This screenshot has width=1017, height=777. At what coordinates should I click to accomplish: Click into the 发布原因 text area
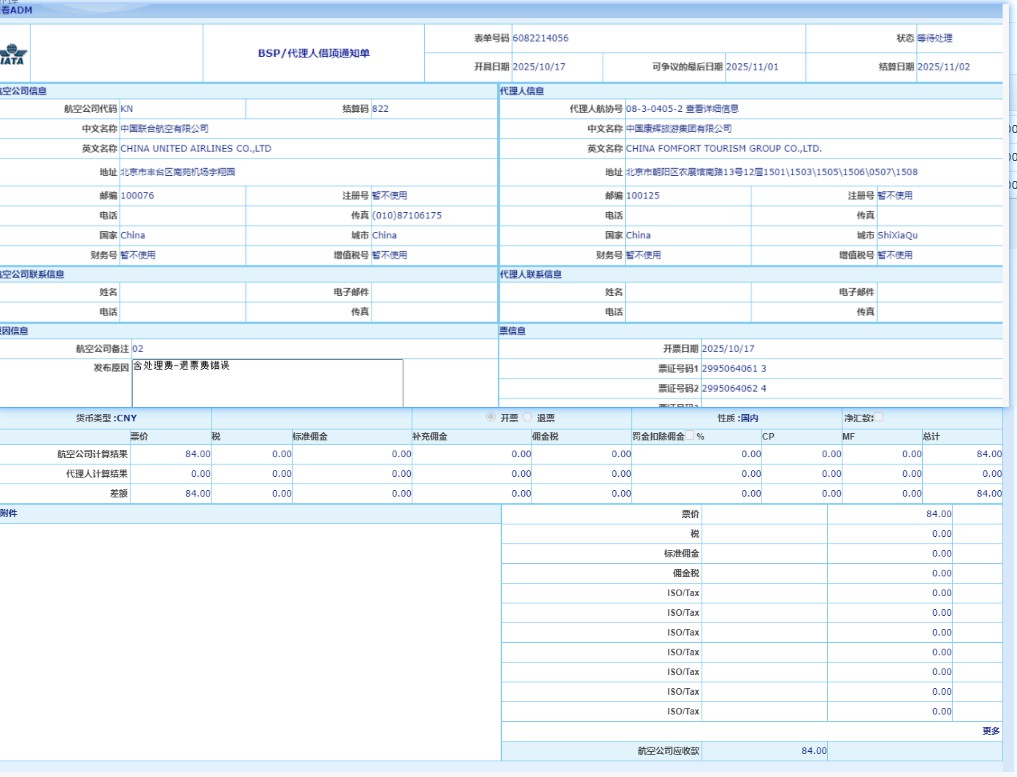pos(267,382)
